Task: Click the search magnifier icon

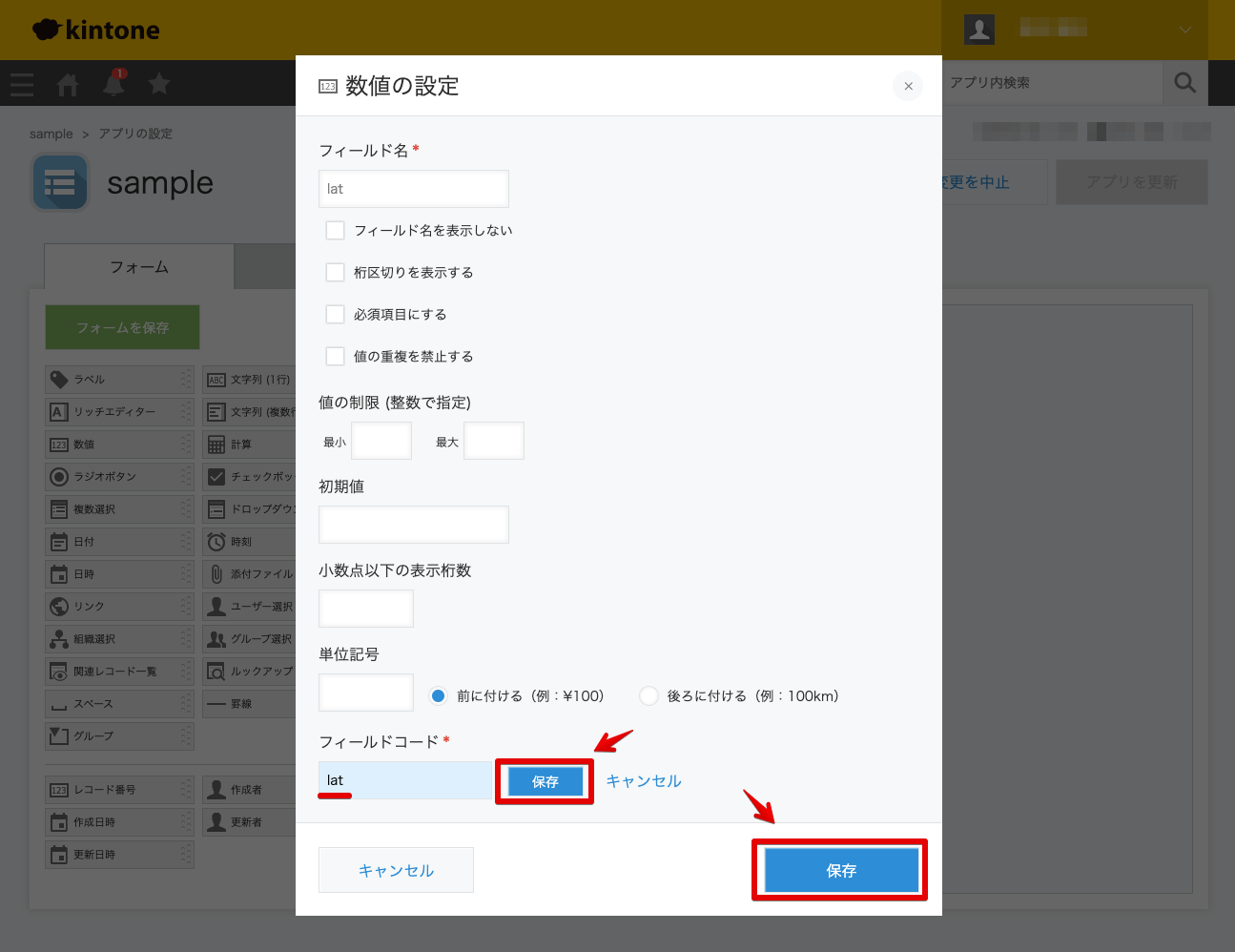Action: tap(1185, 83)
